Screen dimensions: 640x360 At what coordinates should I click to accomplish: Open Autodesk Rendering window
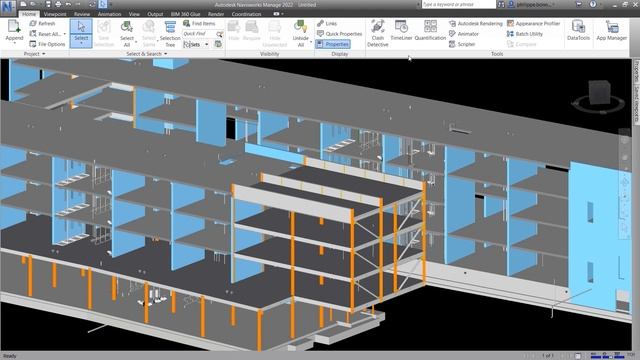tap(476, 24)
